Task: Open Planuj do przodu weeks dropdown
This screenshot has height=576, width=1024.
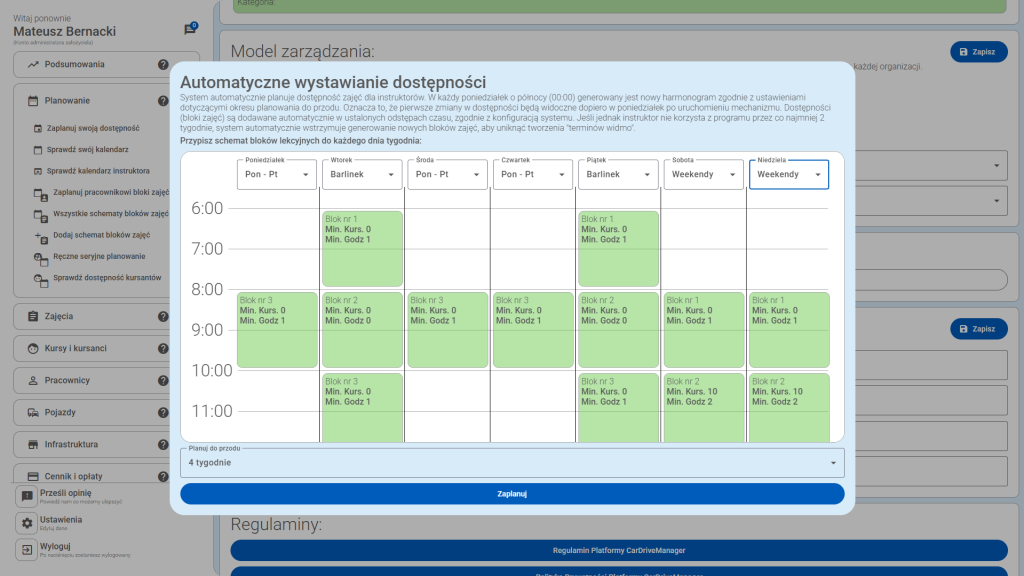Action: tap(512, 463)
